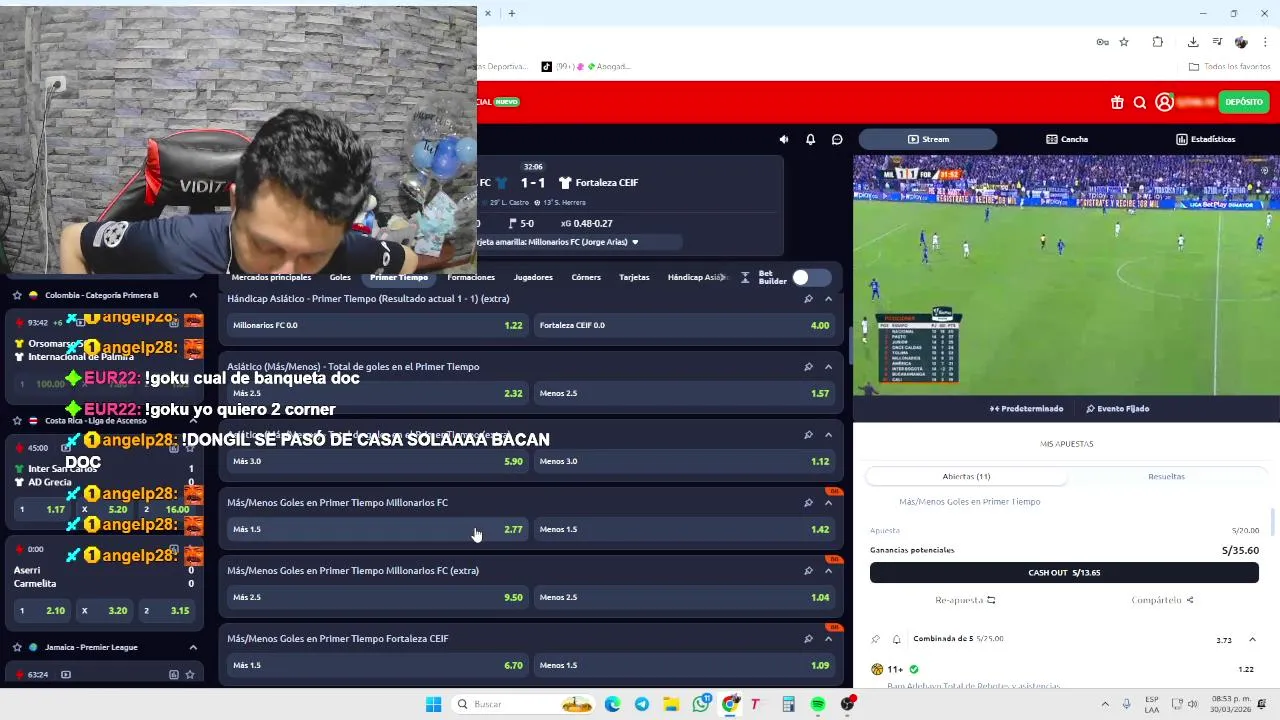Collapse Asiático Total de goles Primer Tiempo

tap(828, 366)
